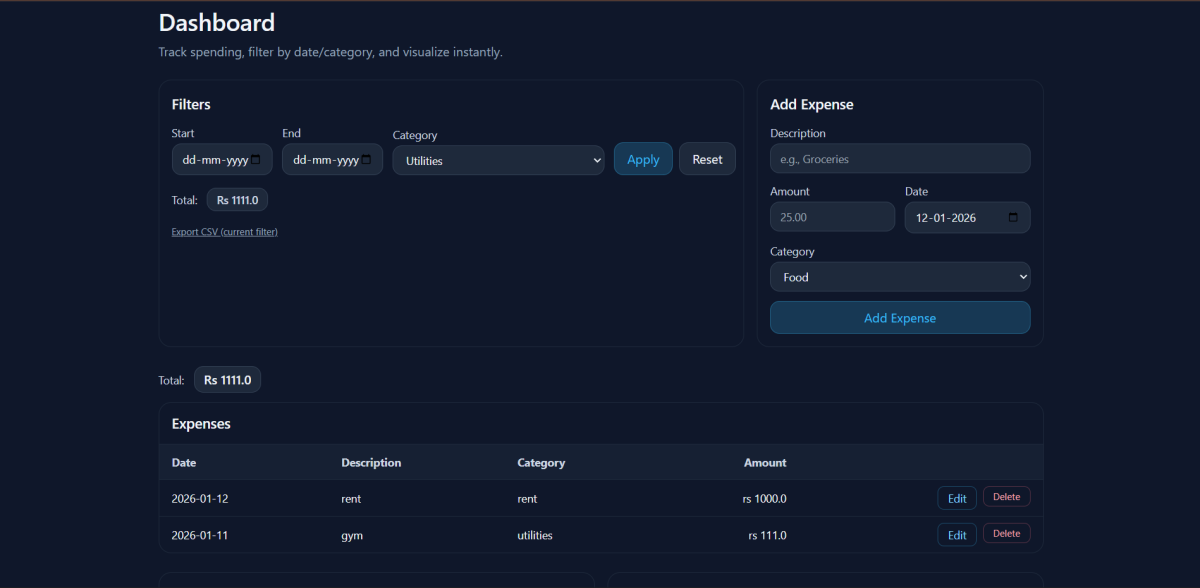Image resolution: width=1200 pixels, height=588 pixels.
Task: Focus the Description input with Groceries placeholder
Action: click(899, 159)
